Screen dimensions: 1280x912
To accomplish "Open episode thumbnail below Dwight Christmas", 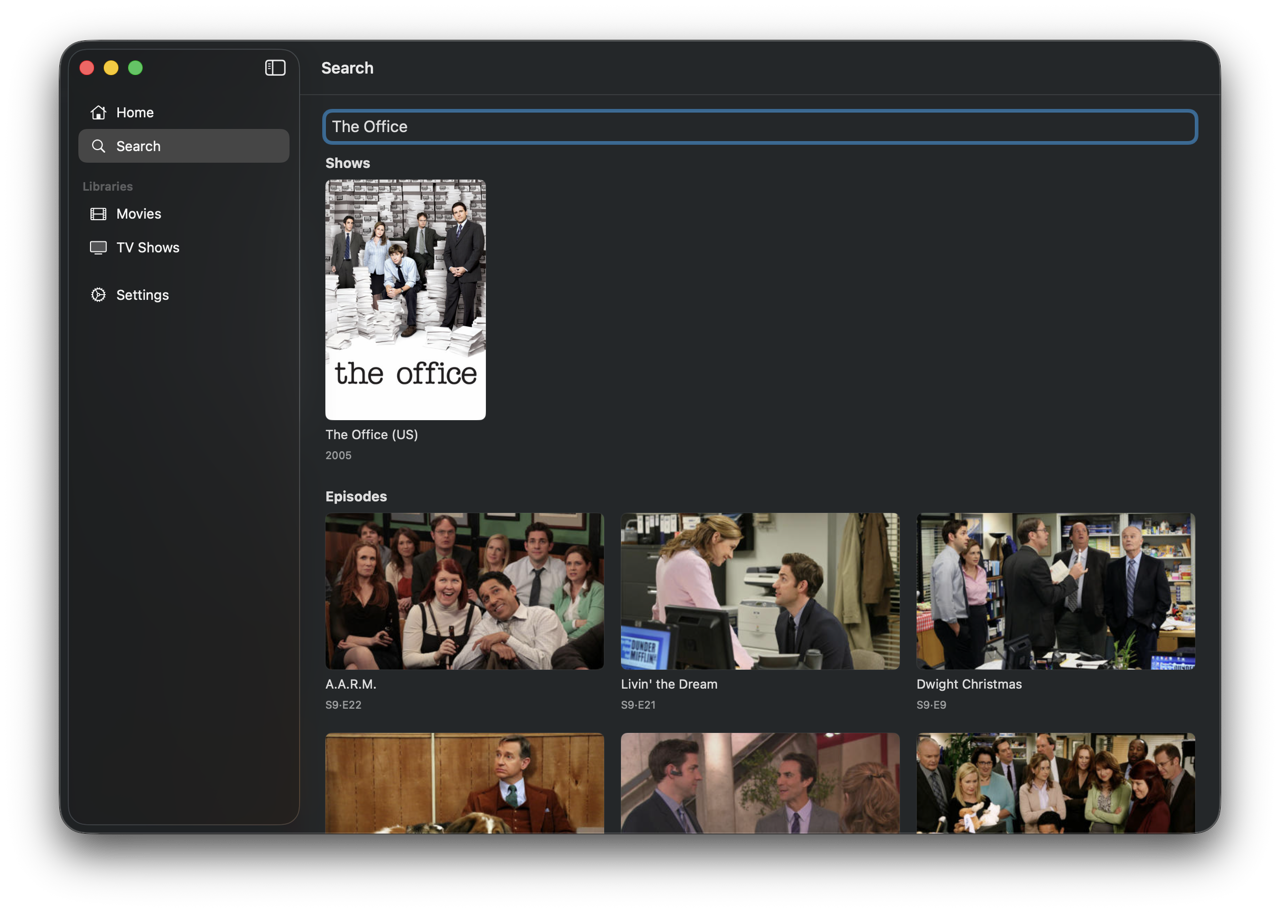I will (1056, 783).
